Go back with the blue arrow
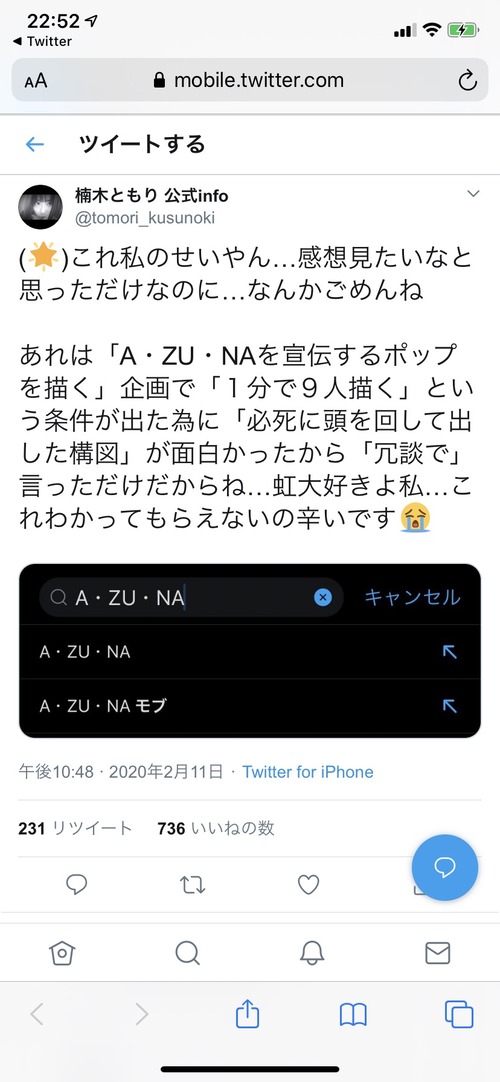 [x=34, y=144]
